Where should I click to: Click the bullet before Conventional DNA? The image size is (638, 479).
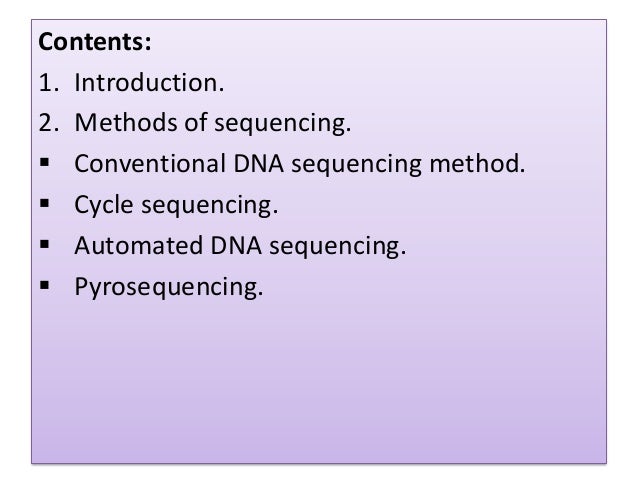click(45, 162)
